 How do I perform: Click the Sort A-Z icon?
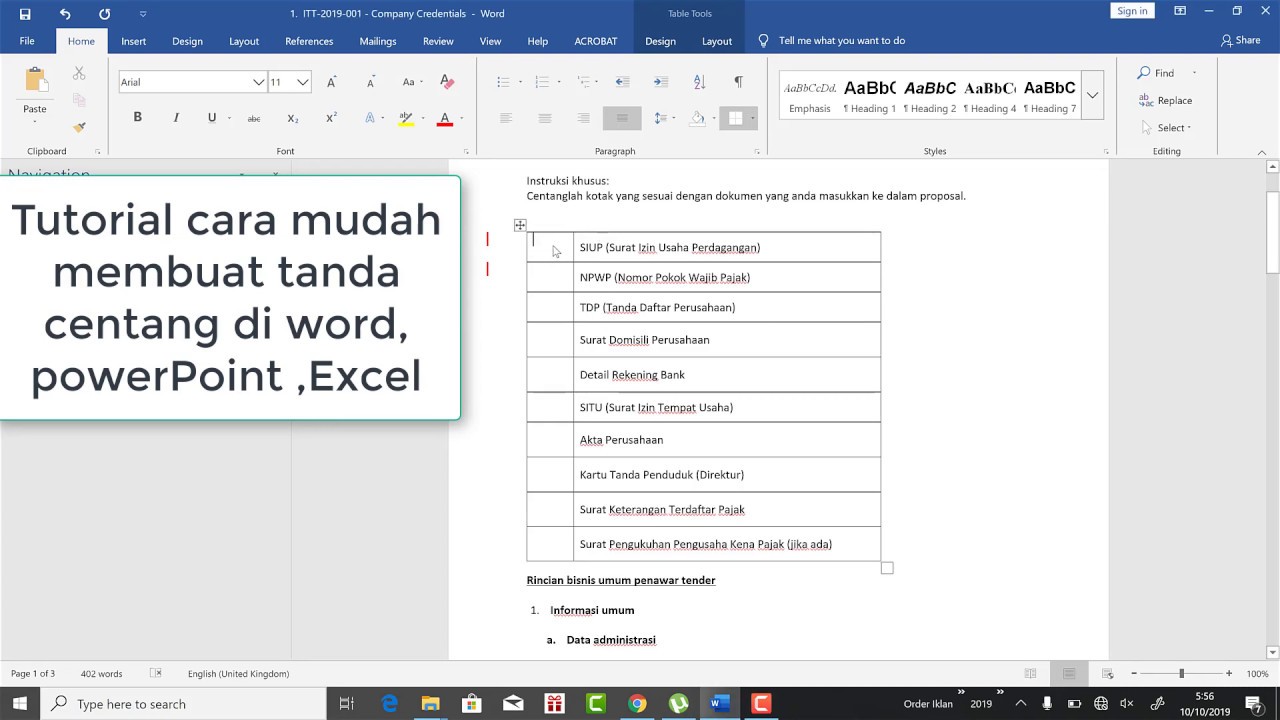699,82
